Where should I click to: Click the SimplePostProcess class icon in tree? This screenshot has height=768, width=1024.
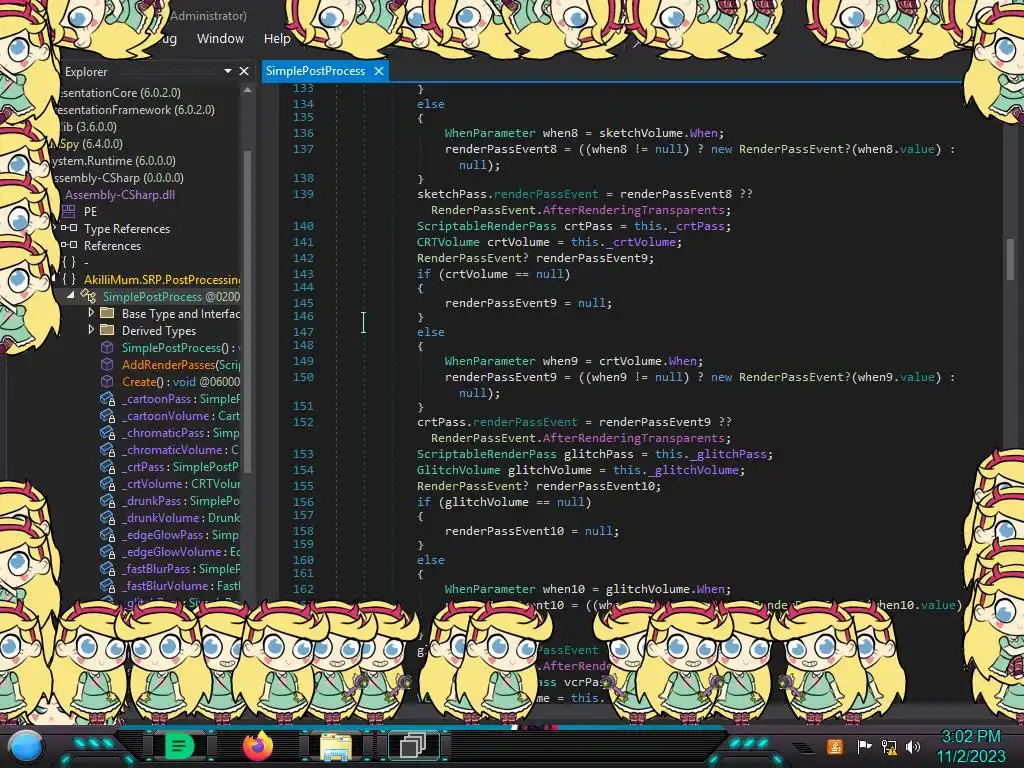88,296
